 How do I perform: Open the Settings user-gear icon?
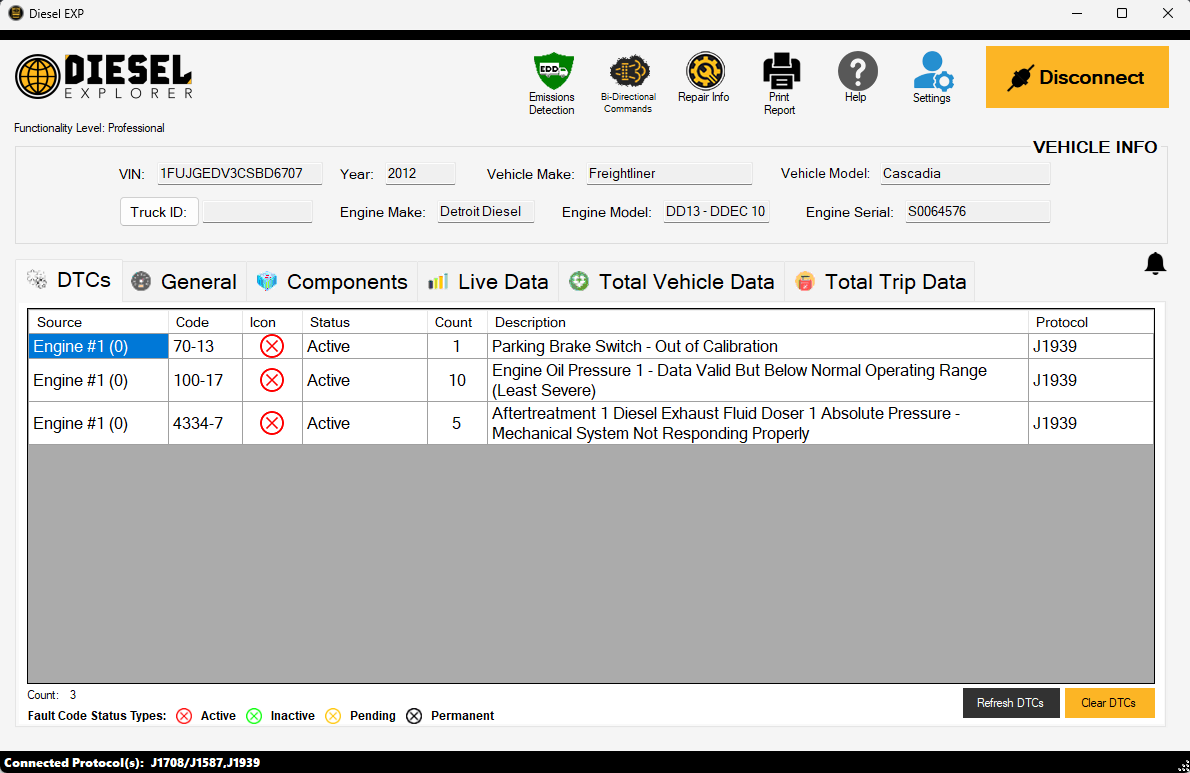point(933,71)
